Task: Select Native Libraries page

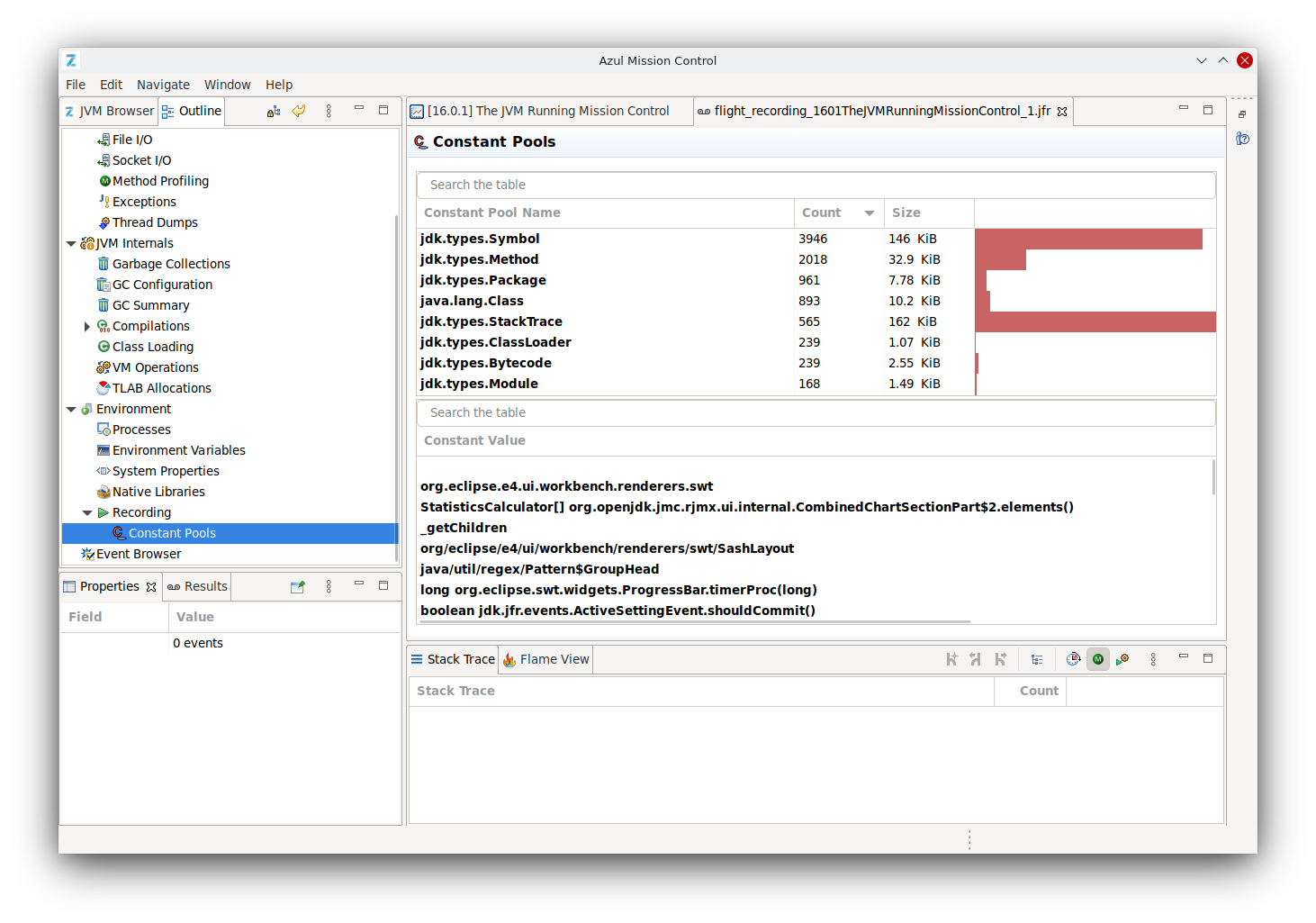Action: pos(158,492)
